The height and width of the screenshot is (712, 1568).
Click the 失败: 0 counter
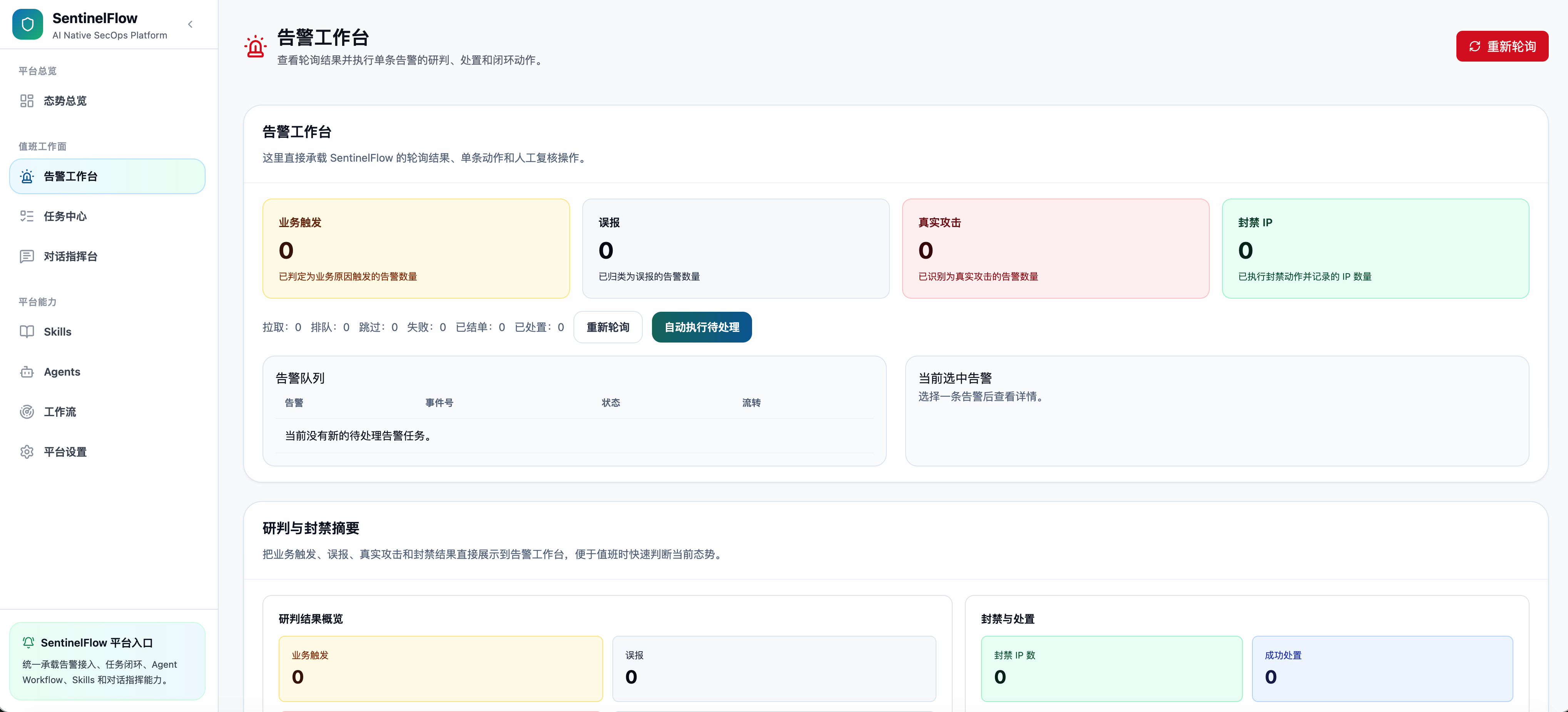coord(427,328)
